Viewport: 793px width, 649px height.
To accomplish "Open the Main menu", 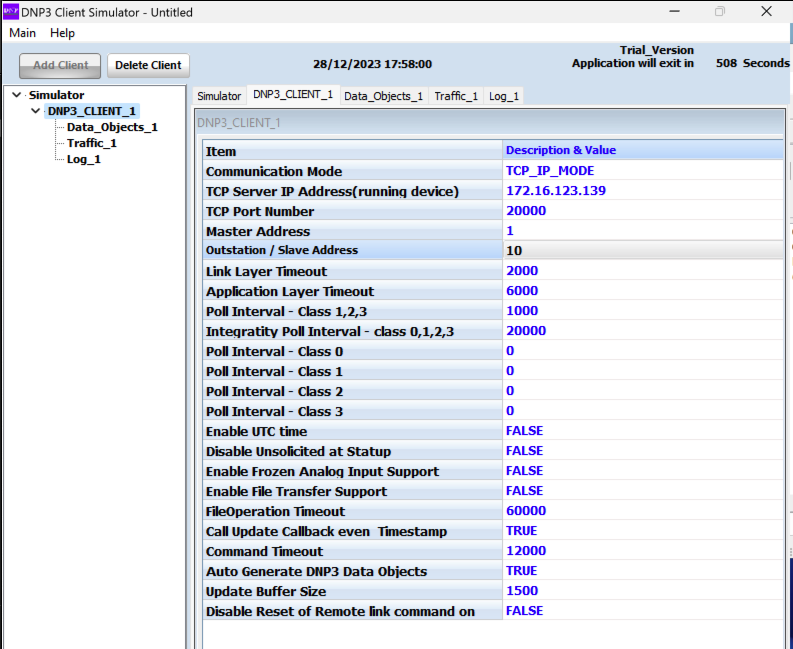I will click(x=22, y=33).
